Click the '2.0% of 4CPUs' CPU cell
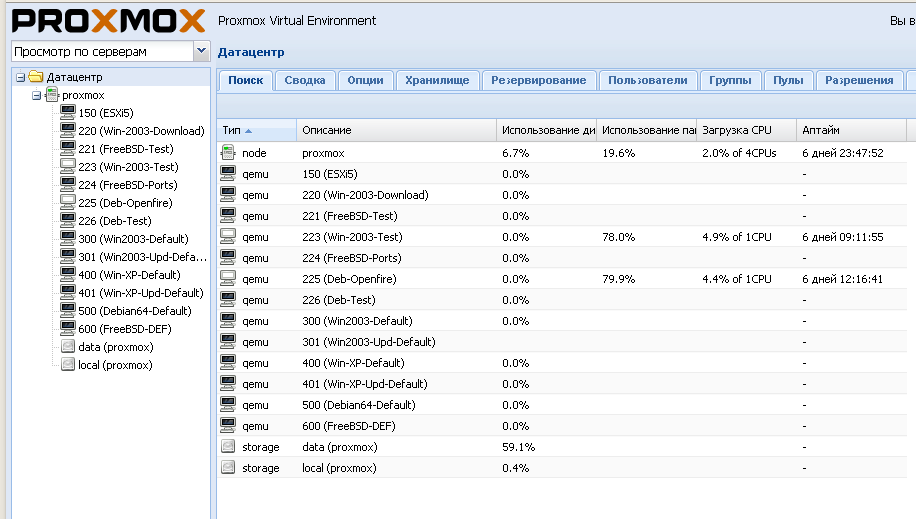The width and height of the screenshot is (916, 519). point(739,153)
